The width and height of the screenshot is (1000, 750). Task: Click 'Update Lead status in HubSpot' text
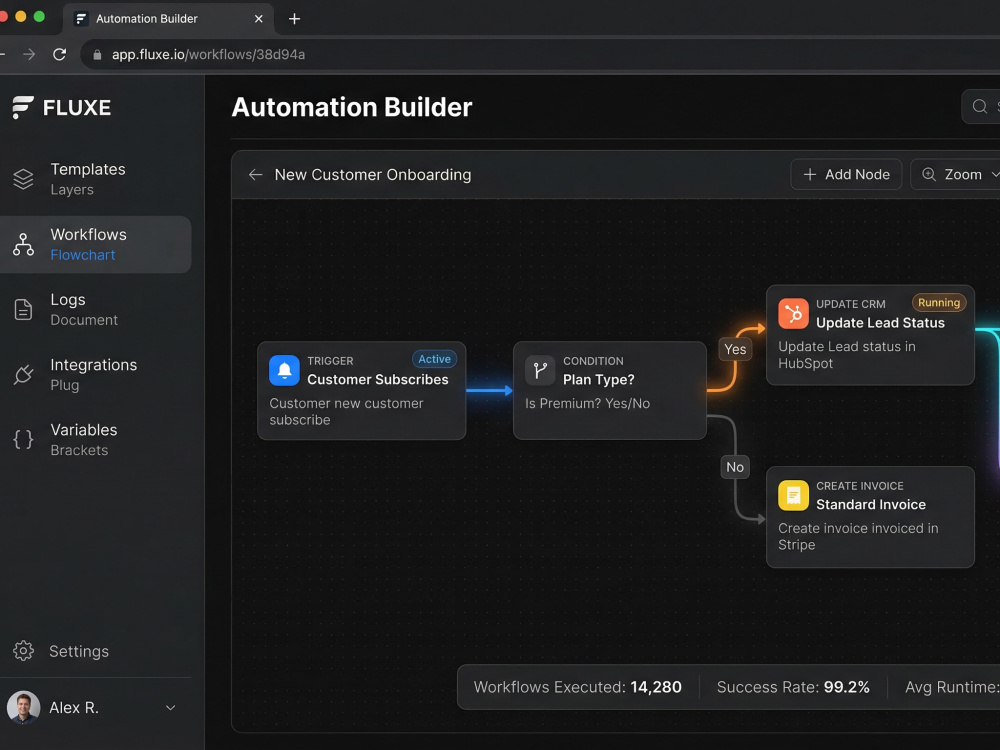[x=846, y=355]
